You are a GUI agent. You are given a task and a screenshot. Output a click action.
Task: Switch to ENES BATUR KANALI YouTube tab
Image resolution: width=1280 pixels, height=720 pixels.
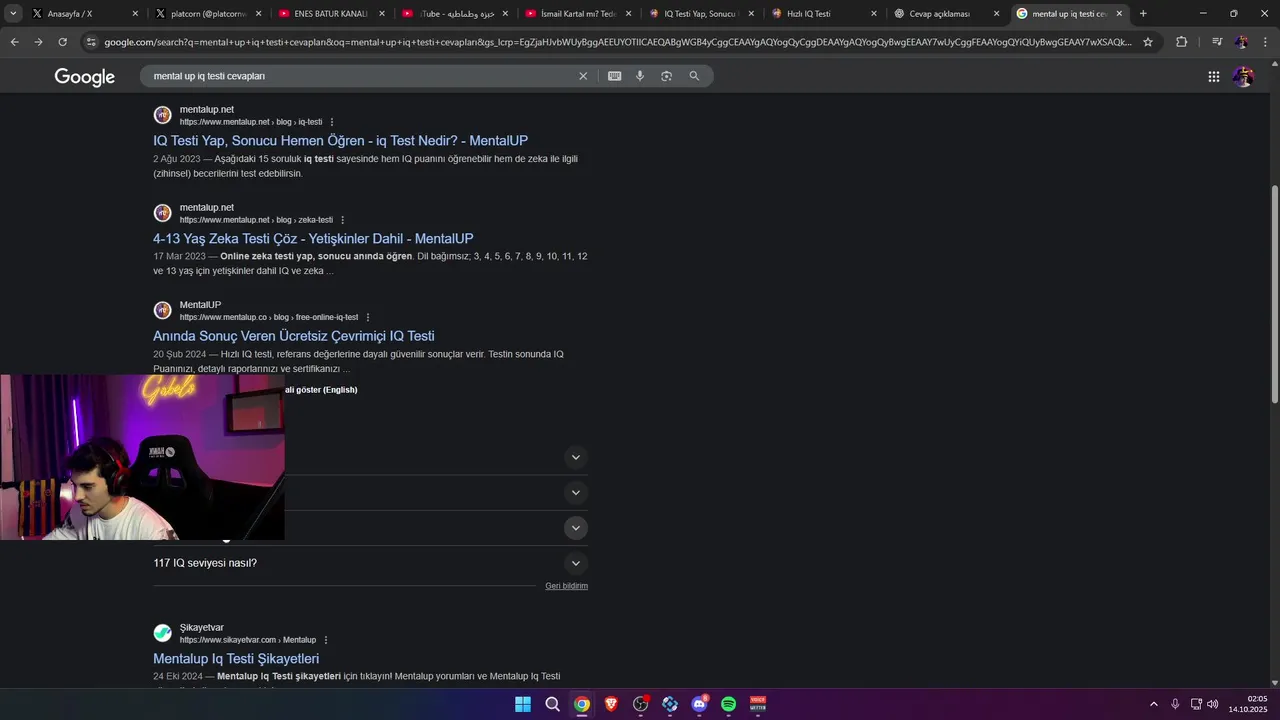tap(331, 14)
